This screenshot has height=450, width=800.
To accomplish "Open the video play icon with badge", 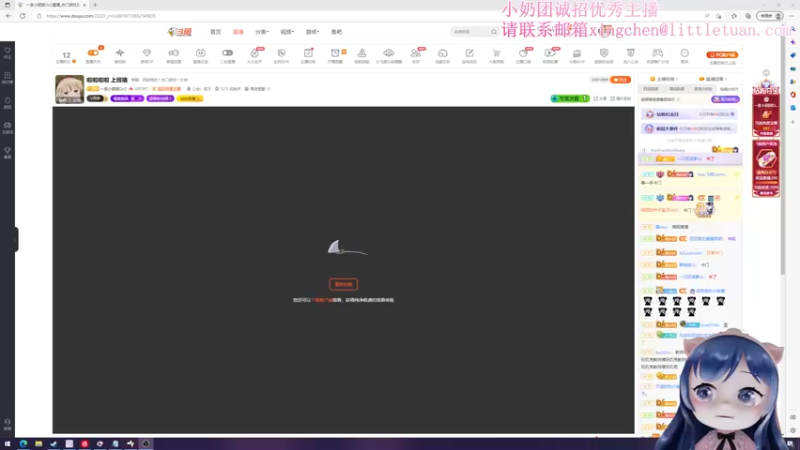I will pos(550,53).
